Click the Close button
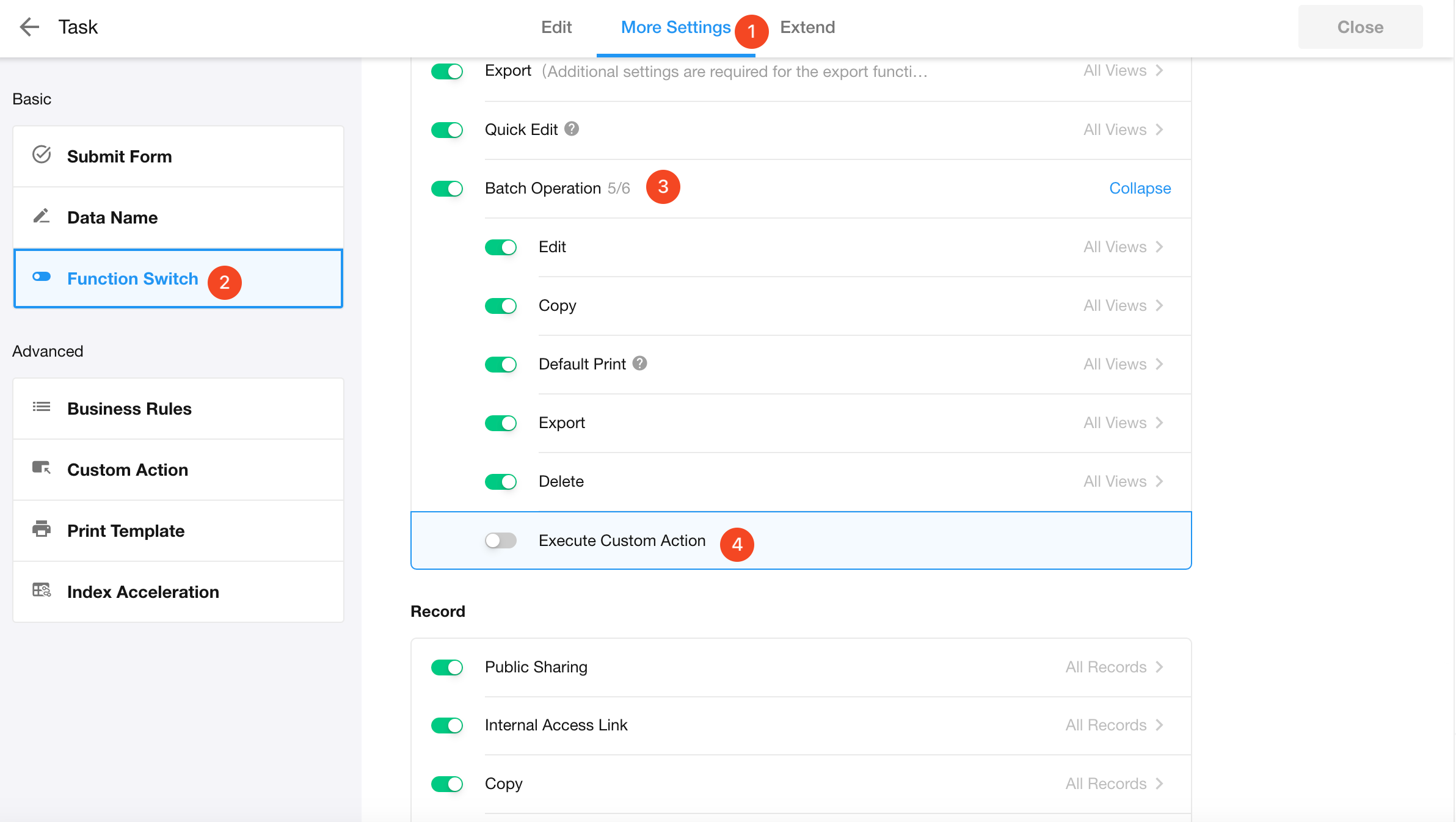Image resolution: width=1456 pixels, height=822 pixels. point(1360,27)
